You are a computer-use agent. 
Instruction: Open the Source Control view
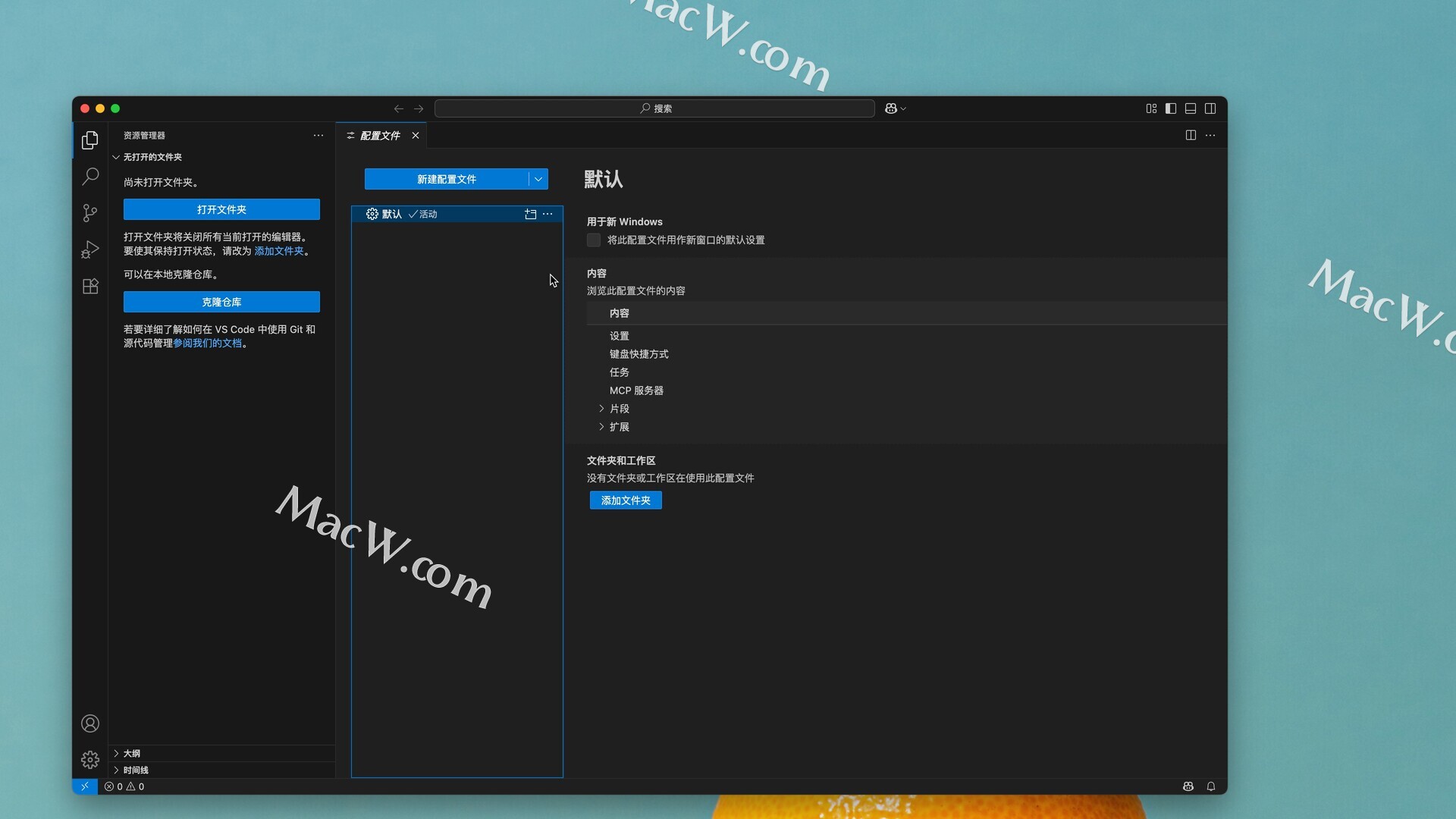click(90, 213)
